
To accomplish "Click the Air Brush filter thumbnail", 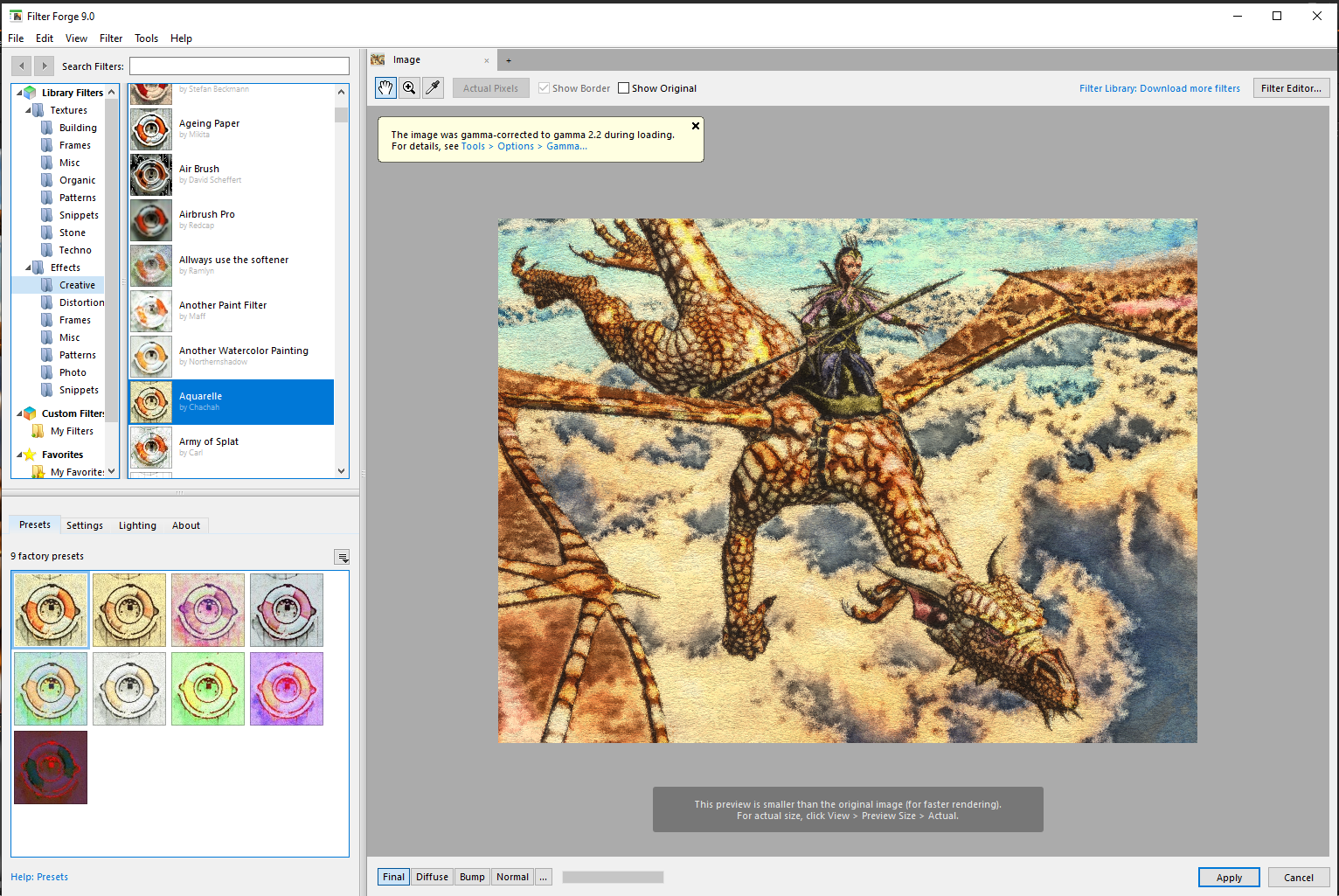I will coord(151,175).
